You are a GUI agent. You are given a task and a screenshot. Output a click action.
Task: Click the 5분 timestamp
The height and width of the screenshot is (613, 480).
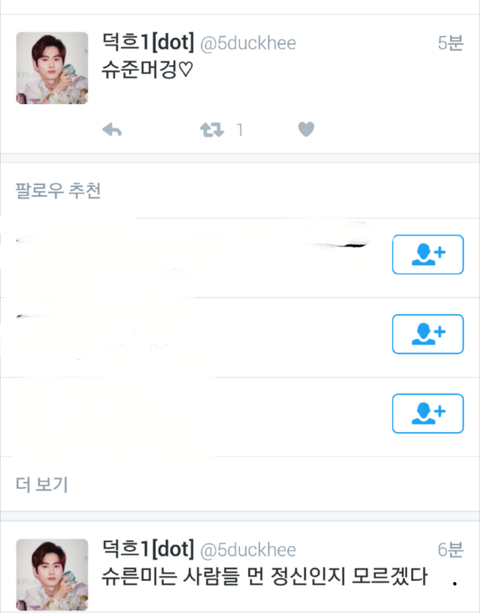[450, 43]
